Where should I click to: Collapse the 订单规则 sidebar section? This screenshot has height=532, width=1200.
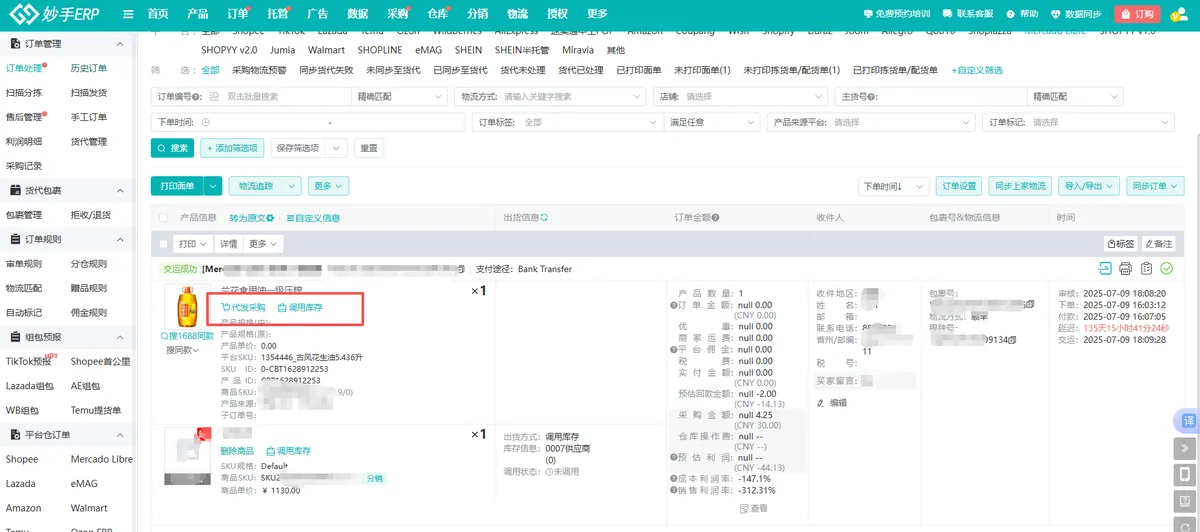tap(120, 239)
